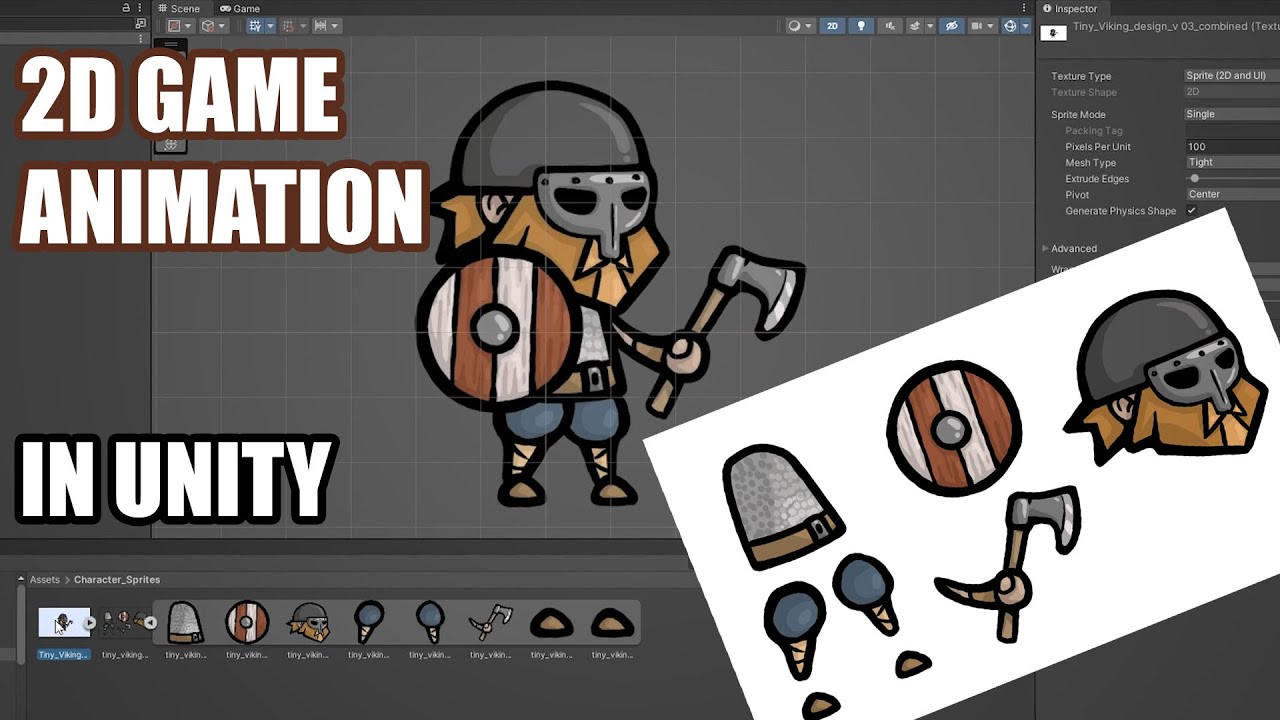The width and height of the screenshot is (1280, 720).
Task: Click the tool handle cube icon
Action: [208, 26]
